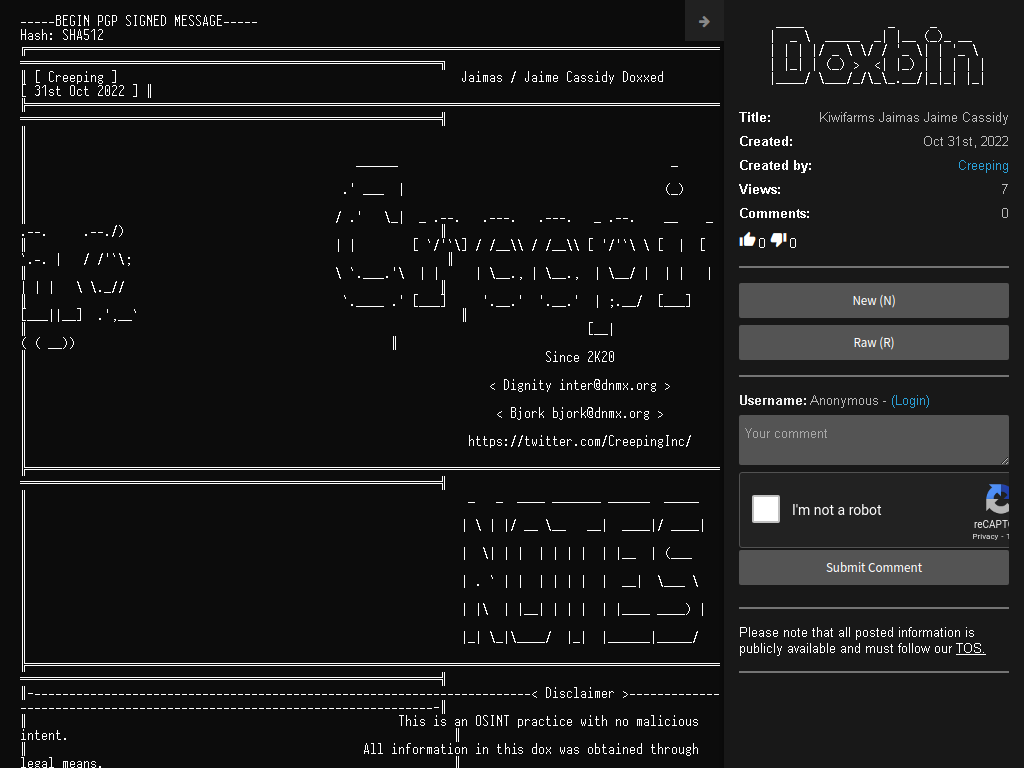Check the I'm not a robot box
The height and width of the screenshot is (768, 1024).
[765, 509]
